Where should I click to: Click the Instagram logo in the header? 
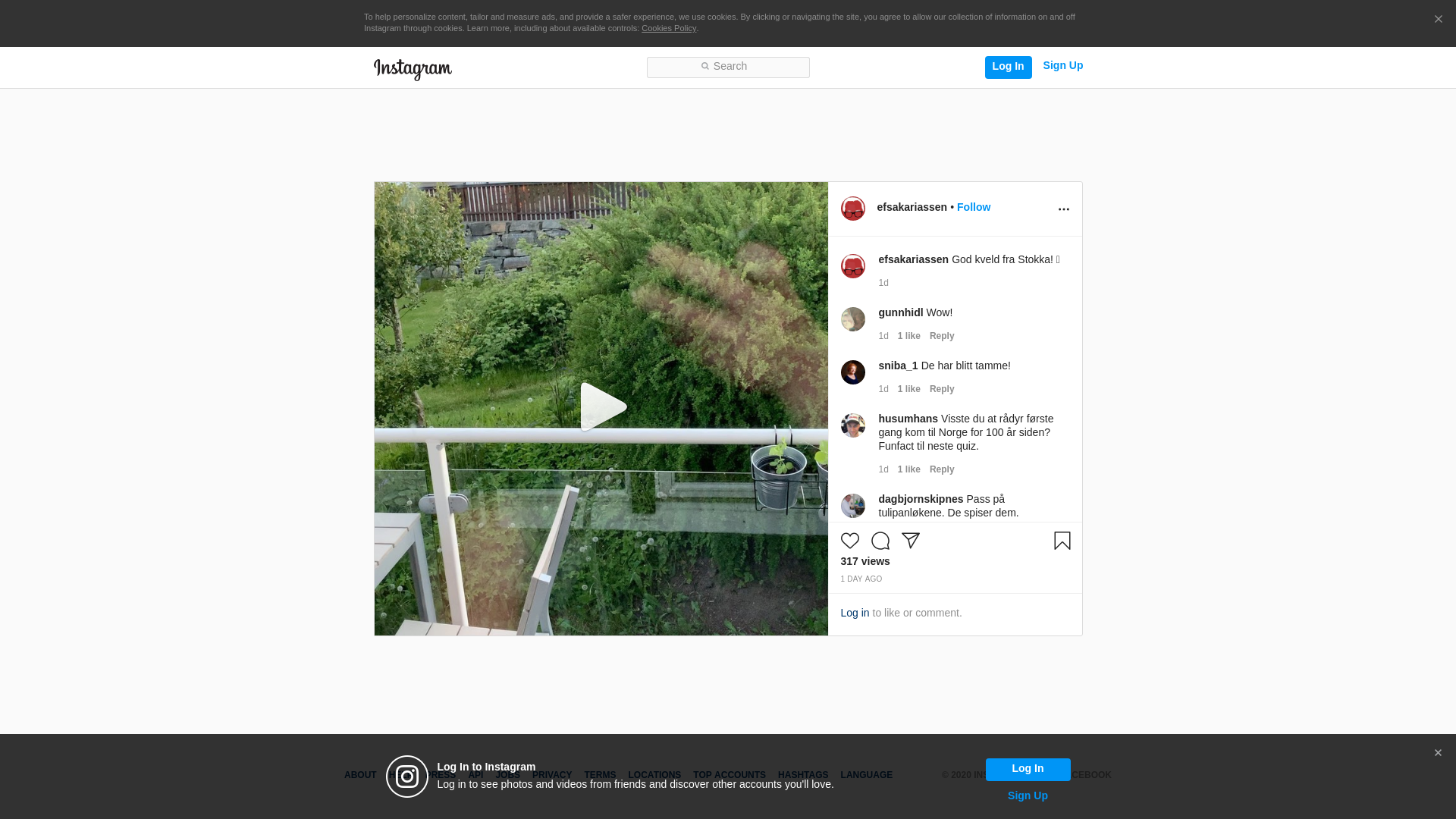[x=413, y=69]
